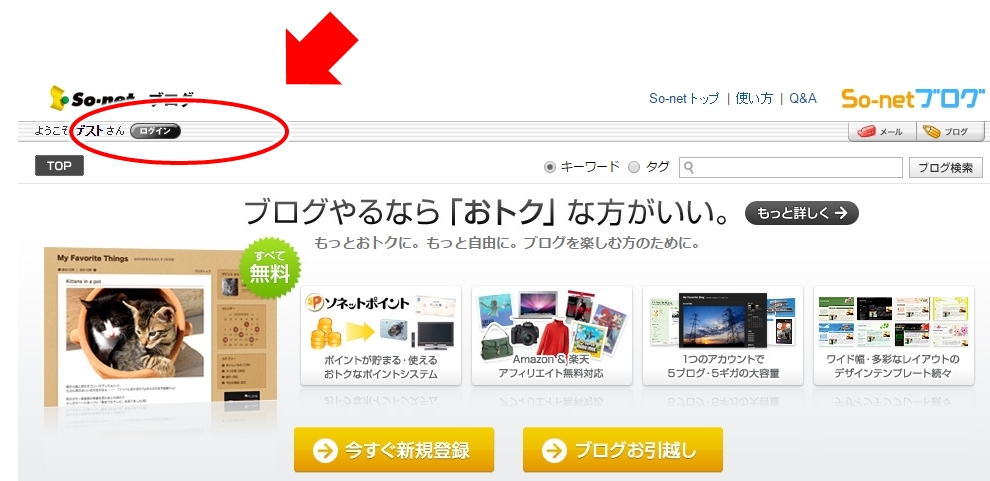Click the ブログお引越し button
This screenshot has width=990, height=481.
pyautogui.click(x=623, y=450)
